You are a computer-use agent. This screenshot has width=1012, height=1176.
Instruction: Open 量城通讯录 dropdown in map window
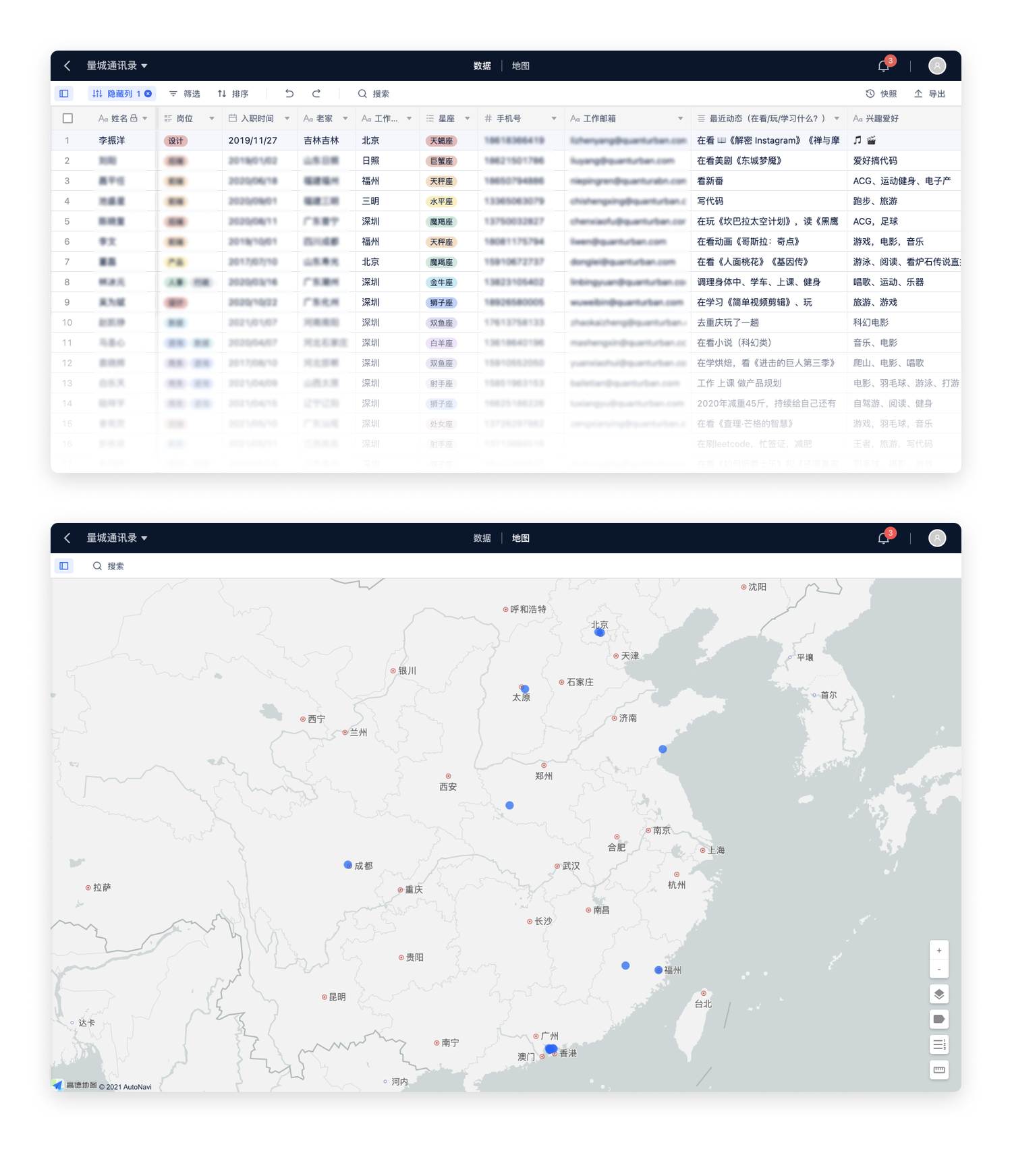pyautogui.click(x=117, y=538)
